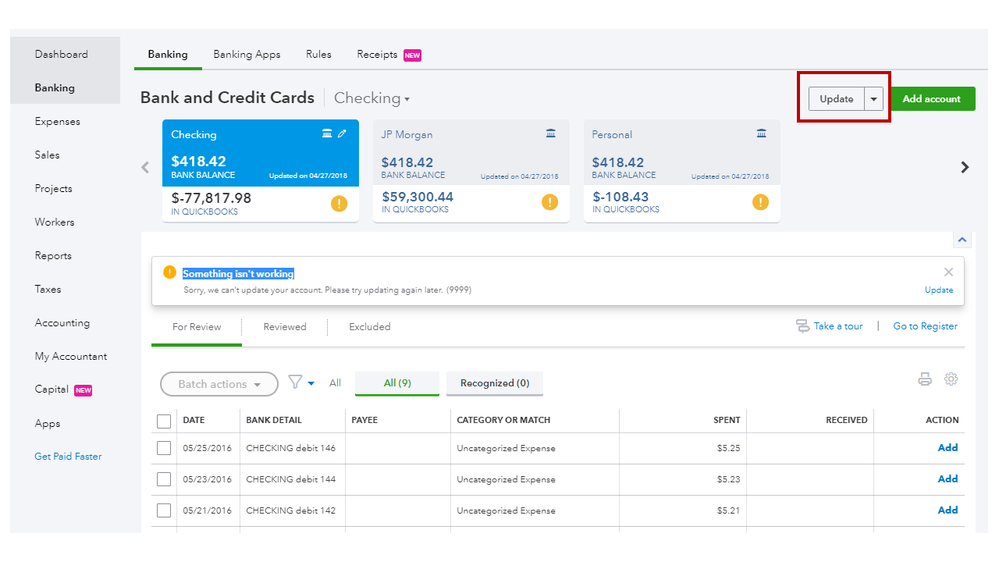Open the Update button dropdown arrow
This screenshot has height=562, width=999.
[874, 99]
